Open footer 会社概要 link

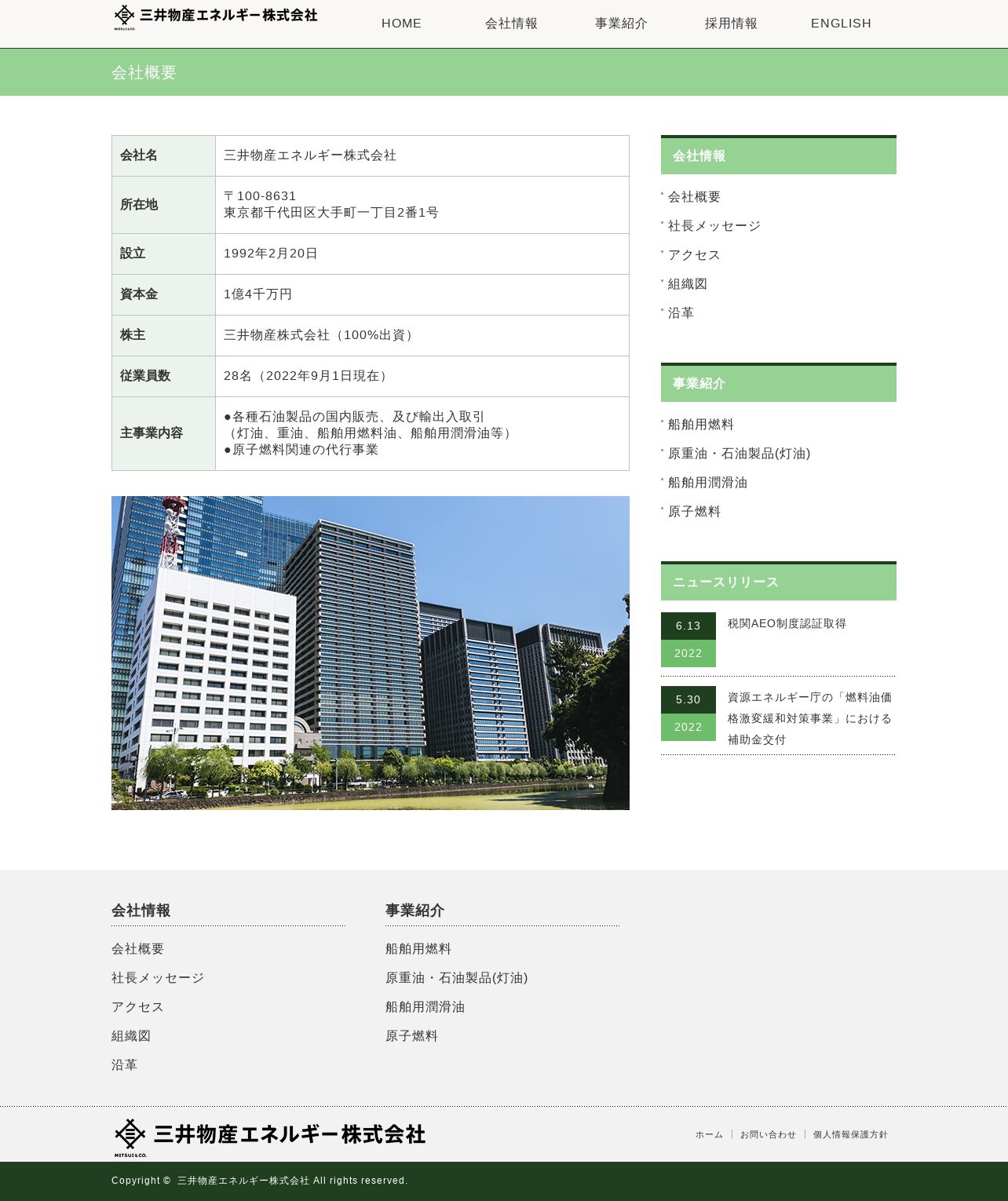(x=137, y=949)
